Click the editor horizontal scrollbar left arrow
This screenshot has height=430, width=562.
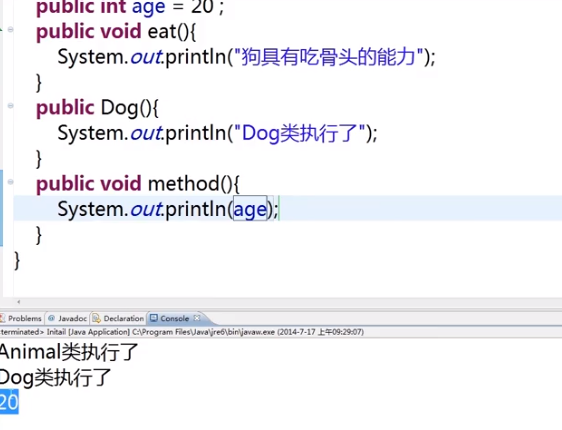[x=19, y=302]
